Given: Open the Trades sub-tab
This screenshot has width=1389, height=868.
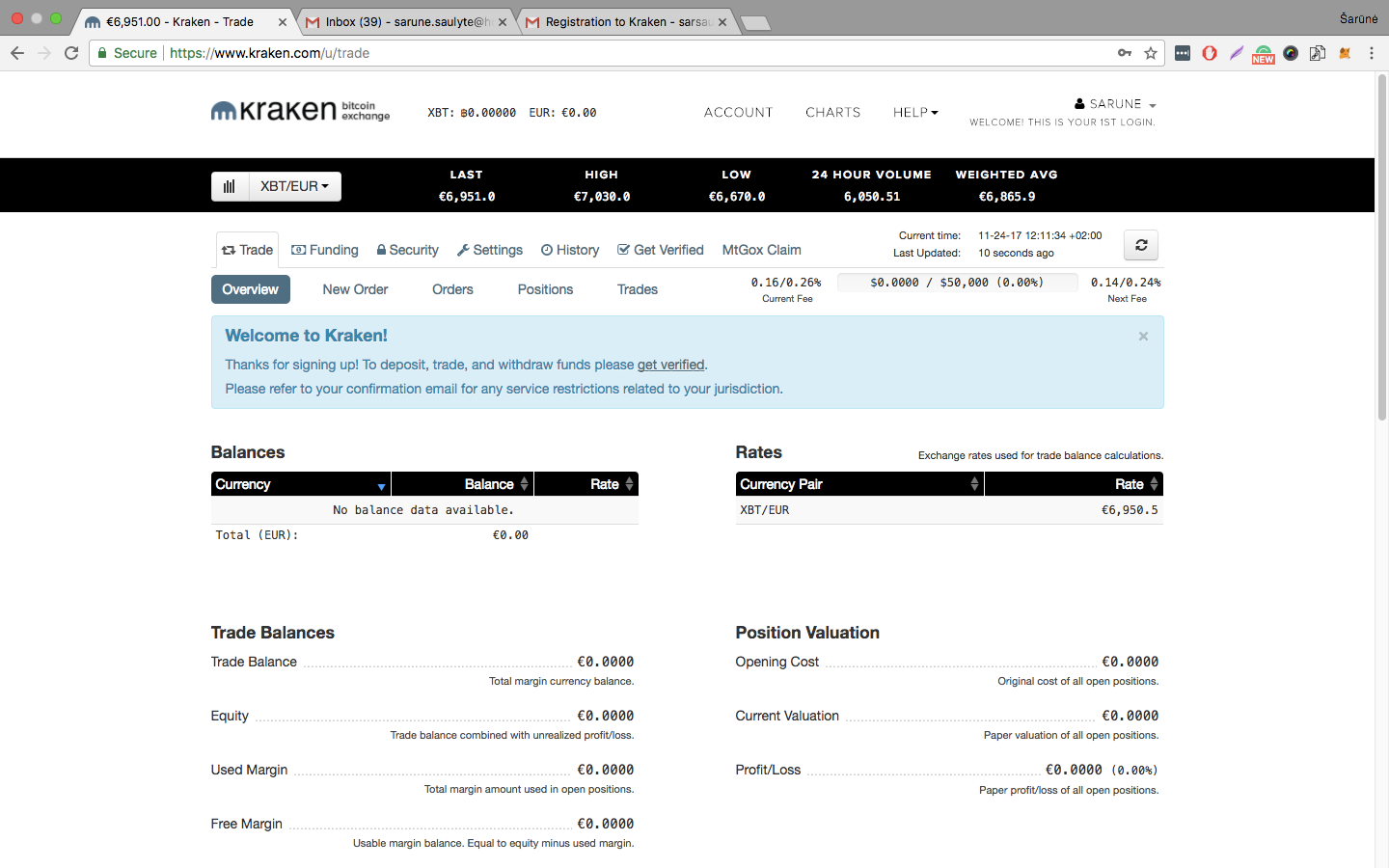Looking at the screenshot, I should coord(638,289).
